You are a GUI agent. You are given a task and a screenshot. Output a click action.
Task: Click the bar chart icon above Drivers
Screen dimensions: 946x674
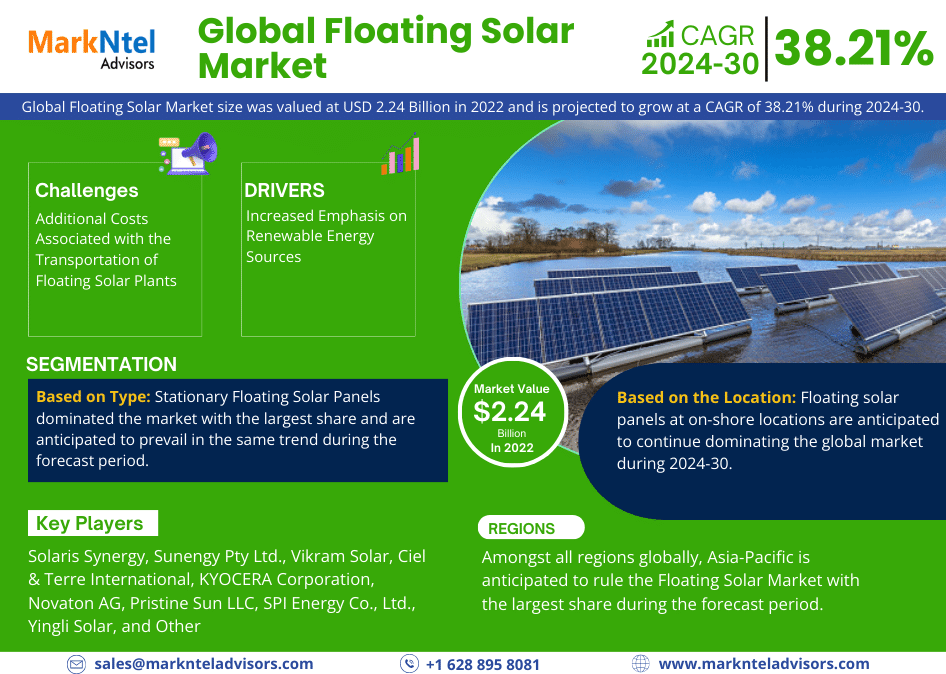(400, 154)
